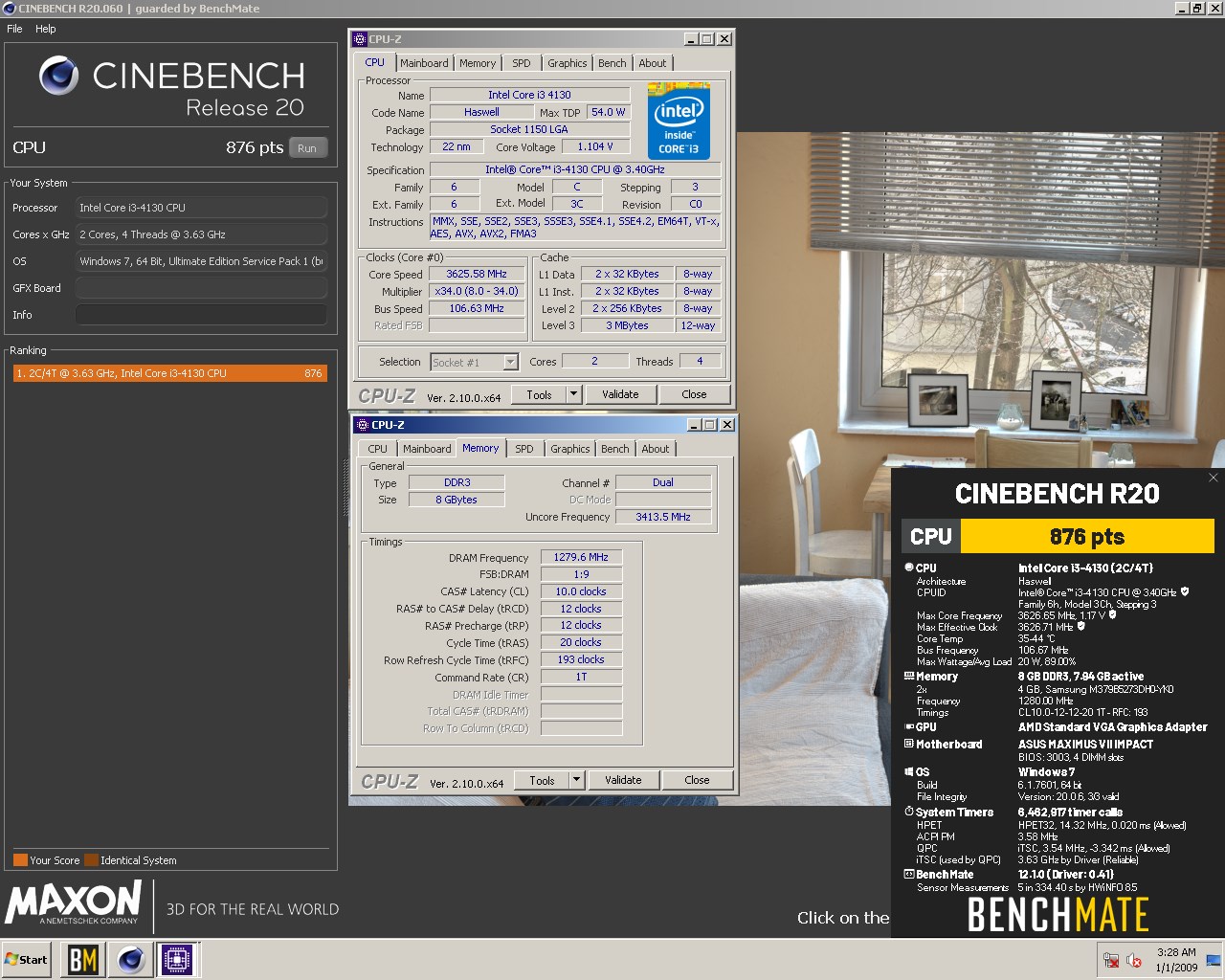Open the Graphics tab in the CPU-Z processor window

pyautogui.click(x=568, y=63)
